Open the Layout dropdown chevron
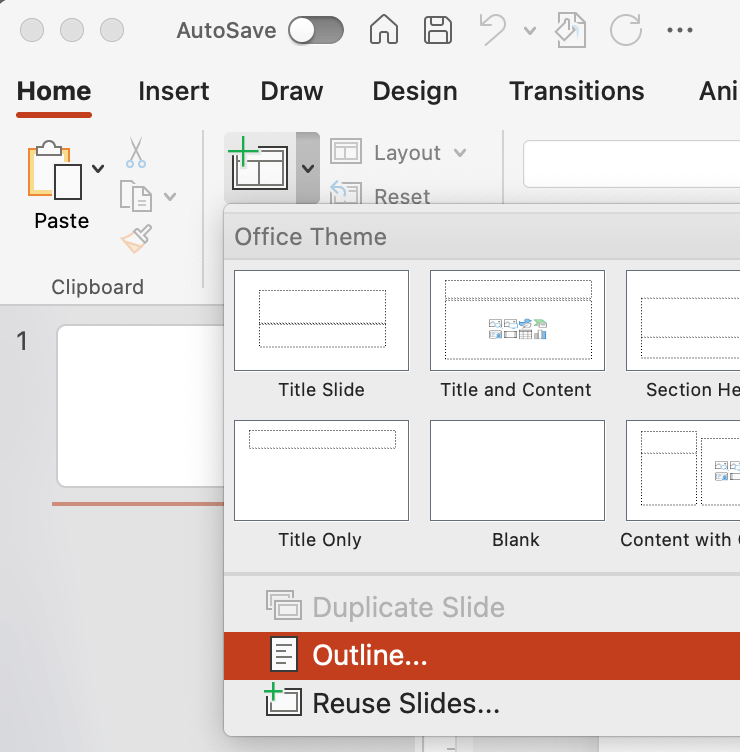The image size is (740, 752). tap(460, 153)
